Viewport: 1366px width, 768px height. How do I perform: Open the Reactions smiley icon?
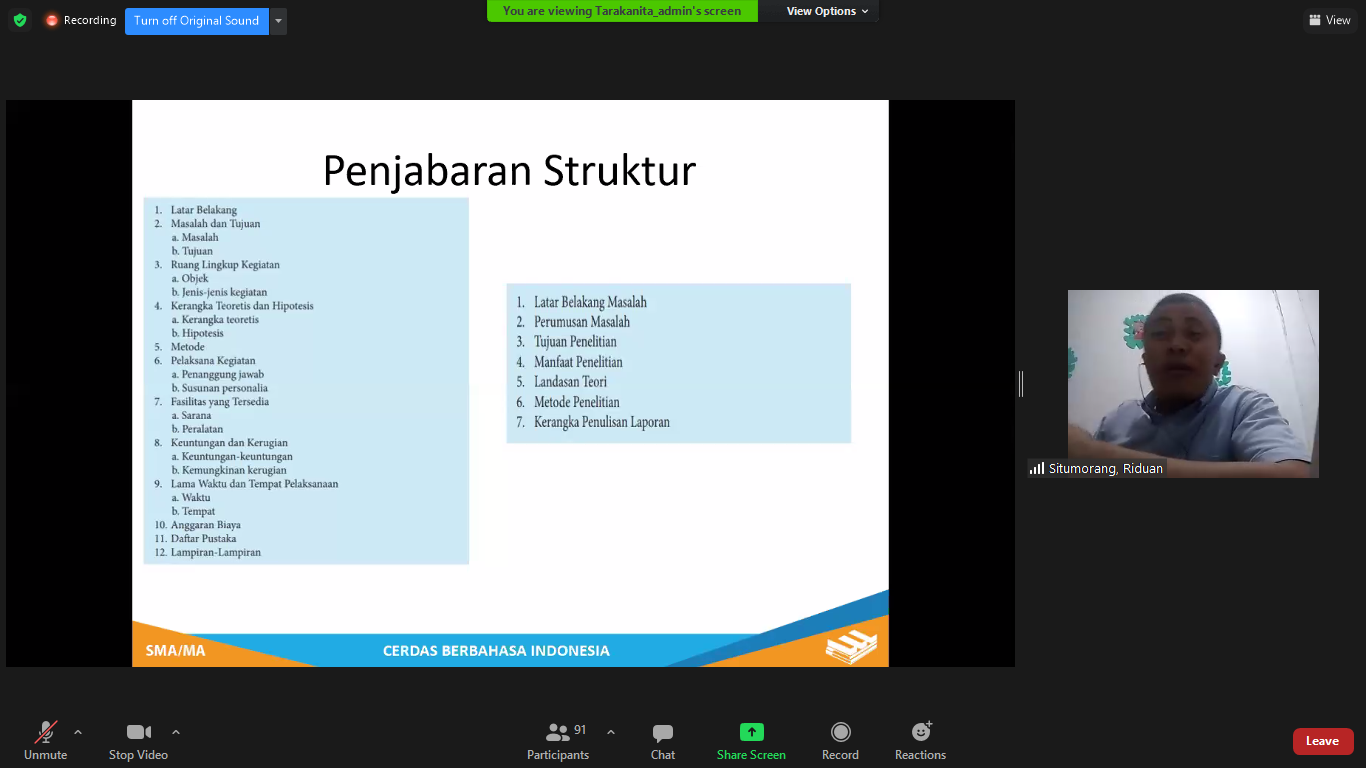[920, 732]
